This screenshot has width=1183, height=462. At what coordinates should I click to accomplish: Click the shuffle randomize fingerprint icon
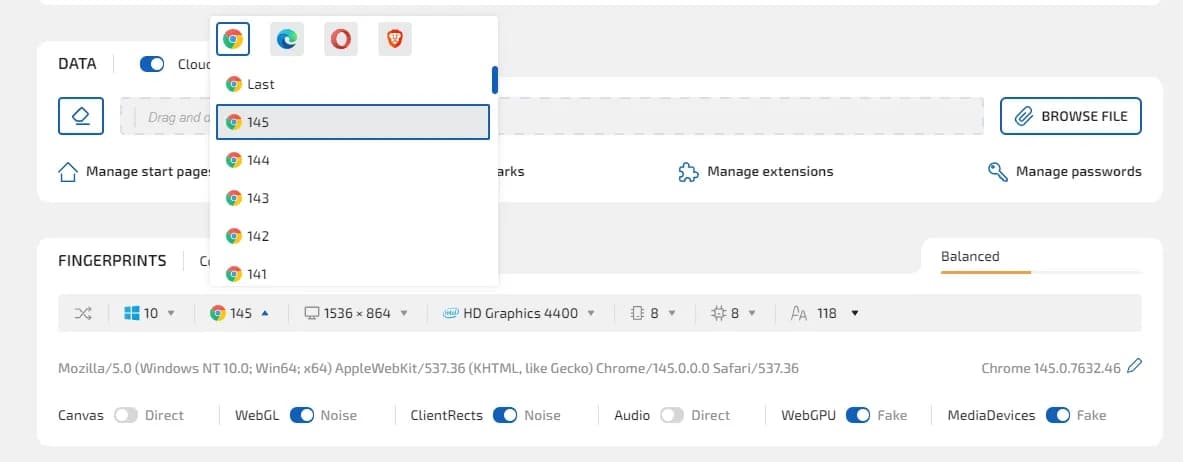pyautogui.click(x=83, y=313)
